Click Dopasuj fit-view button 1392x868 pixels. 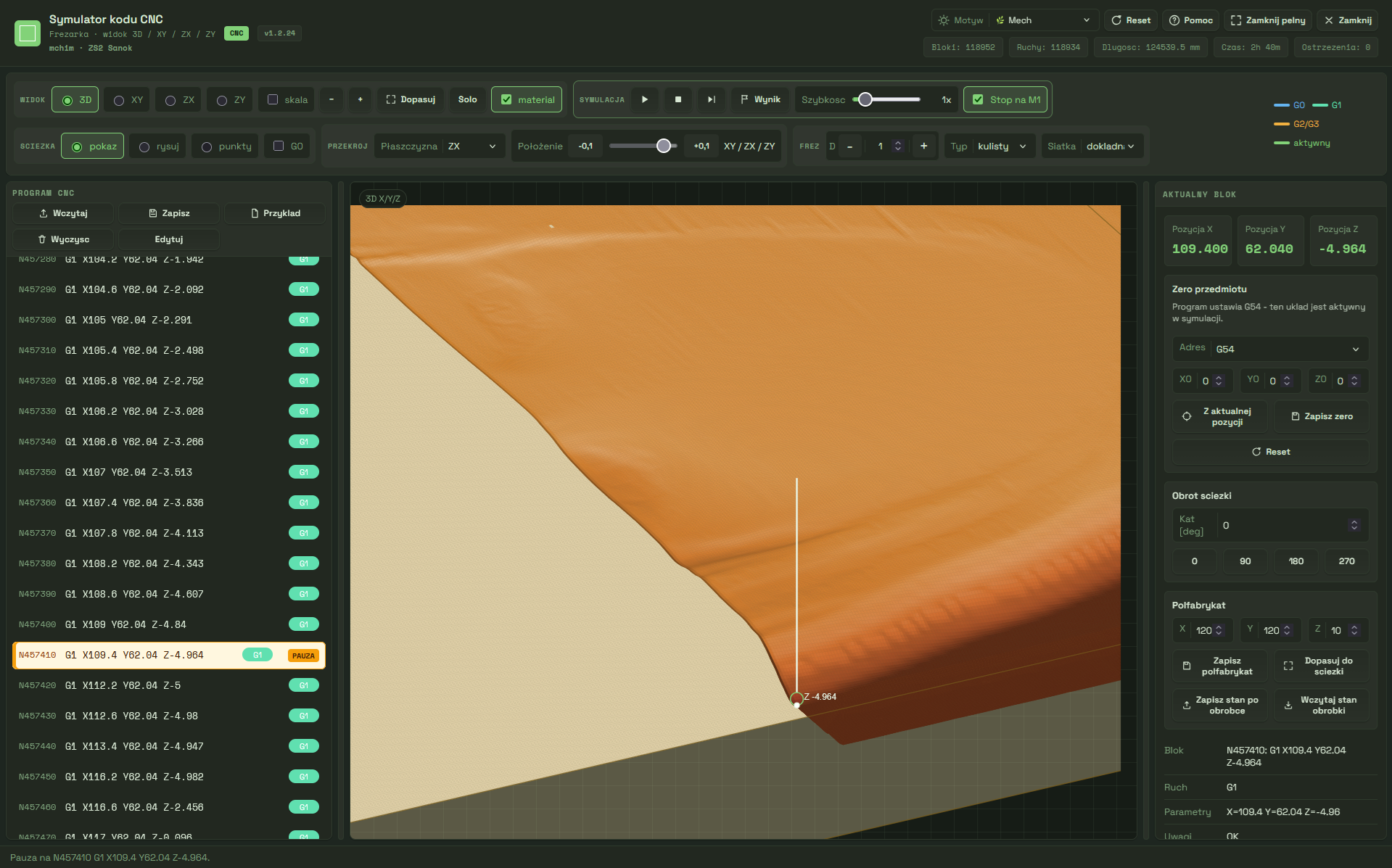tap(411, 99)
